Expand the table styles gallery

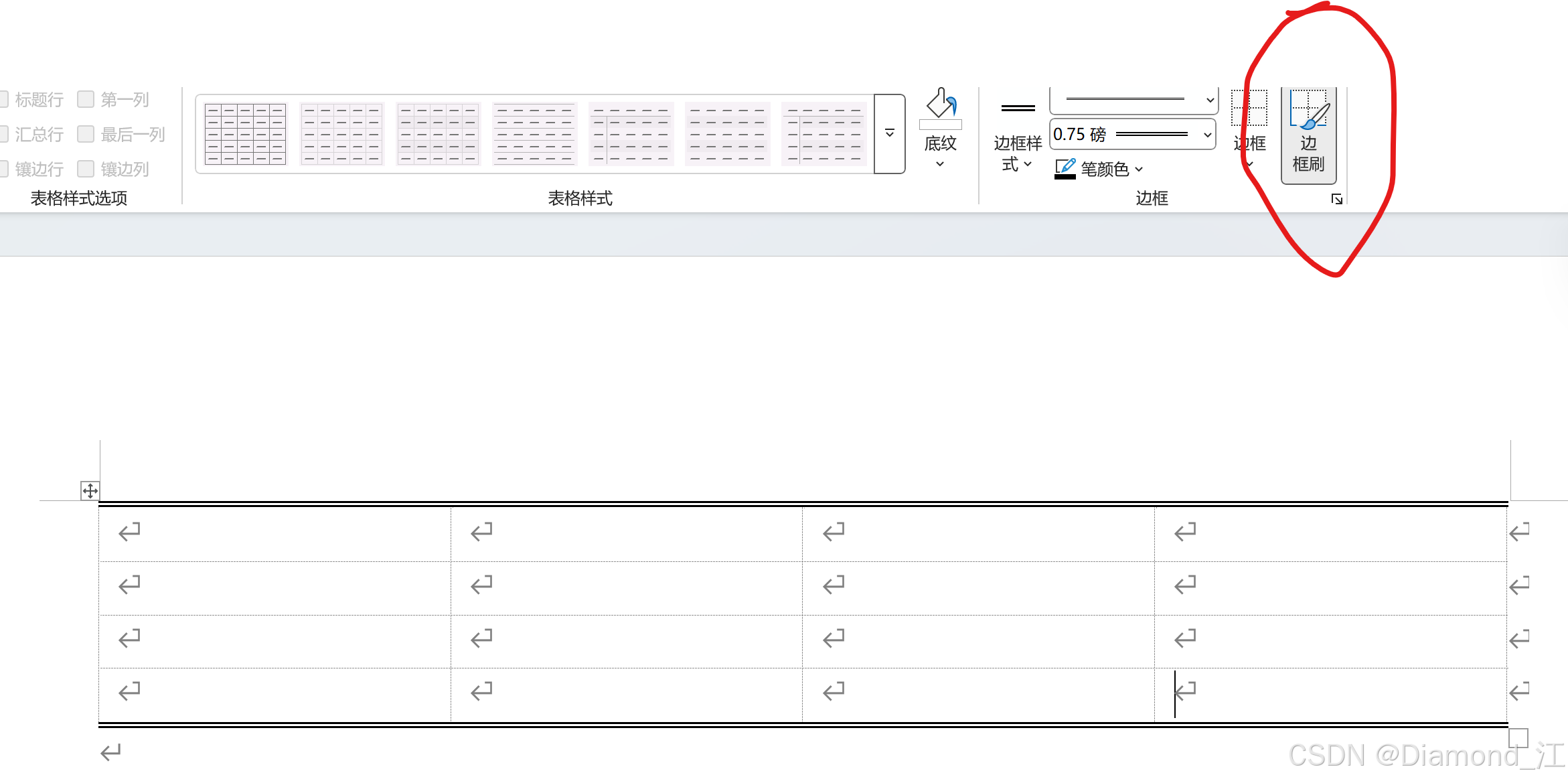[890, 133]
